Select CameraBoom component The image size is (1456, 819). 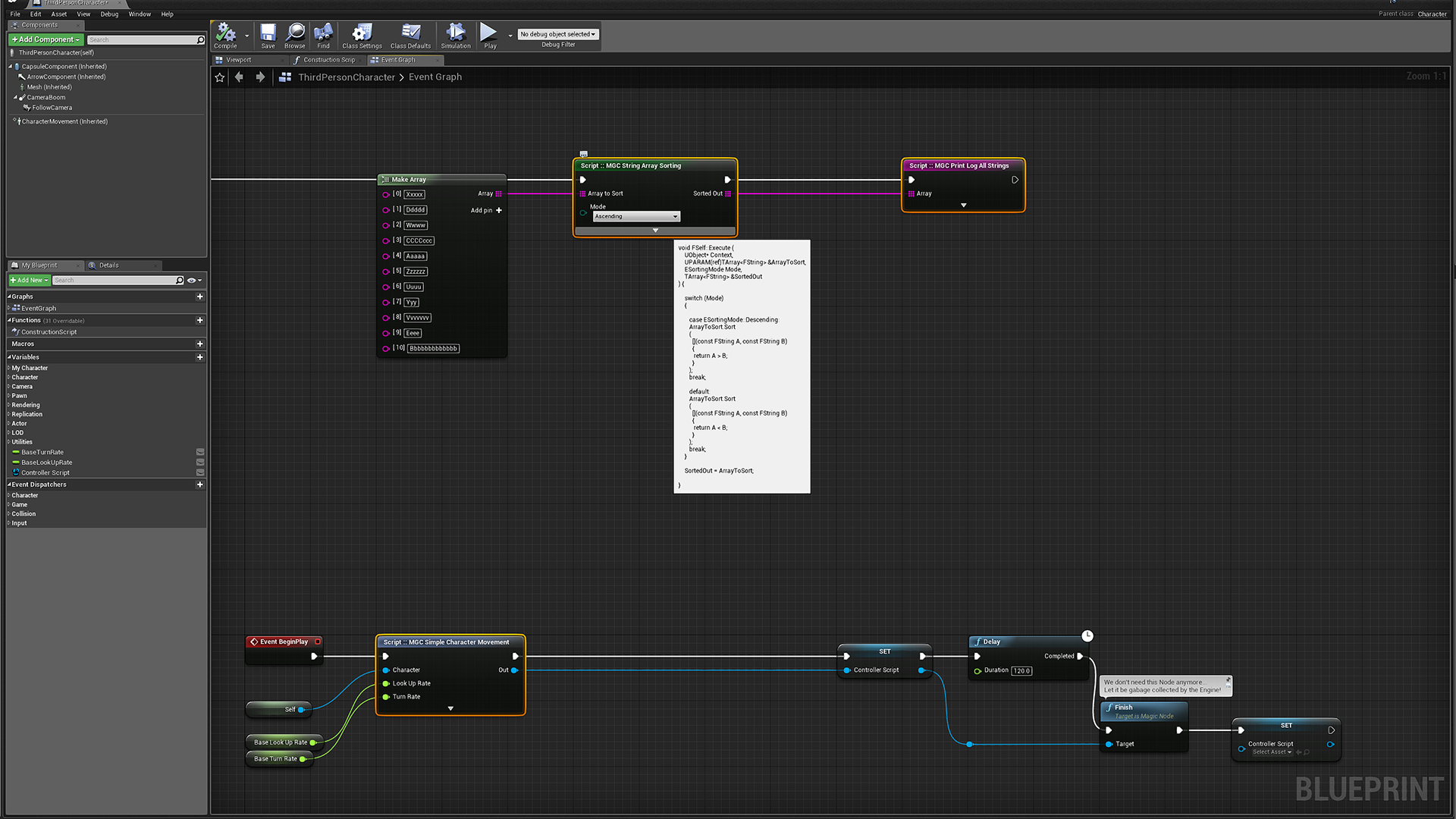pos(46,97)
